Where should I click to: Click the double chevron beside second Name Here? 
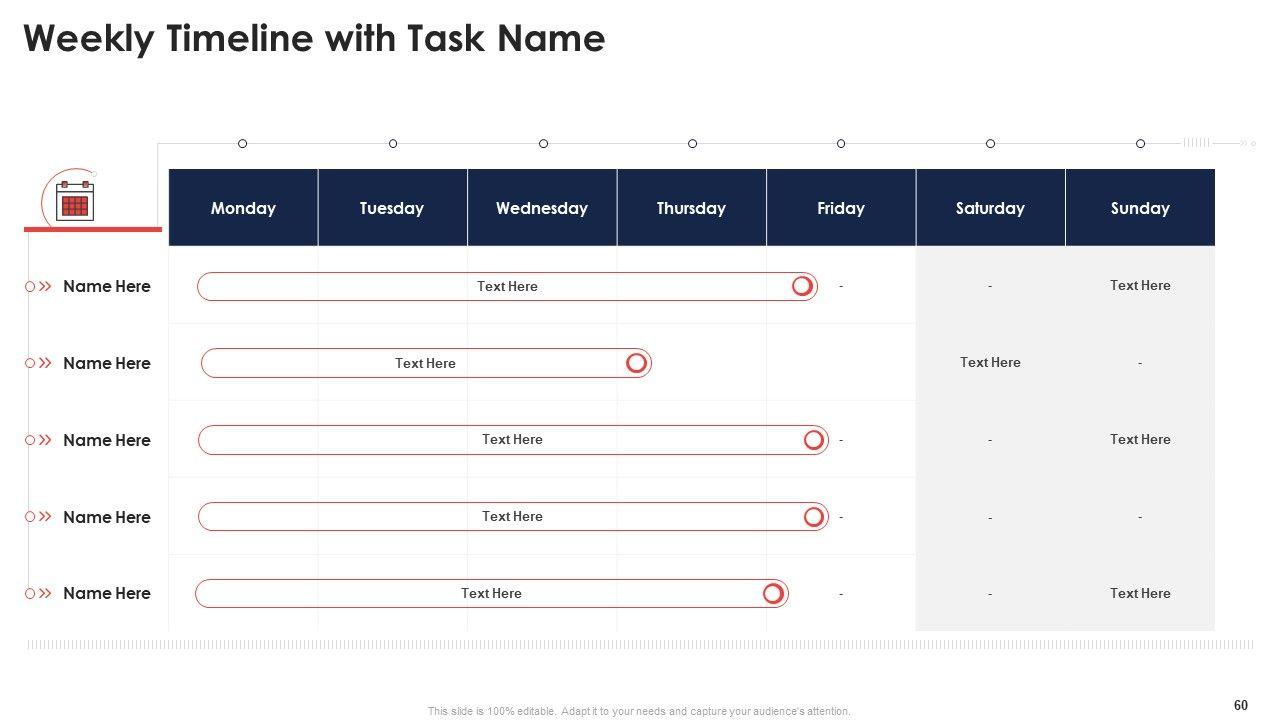click(45, 363)
